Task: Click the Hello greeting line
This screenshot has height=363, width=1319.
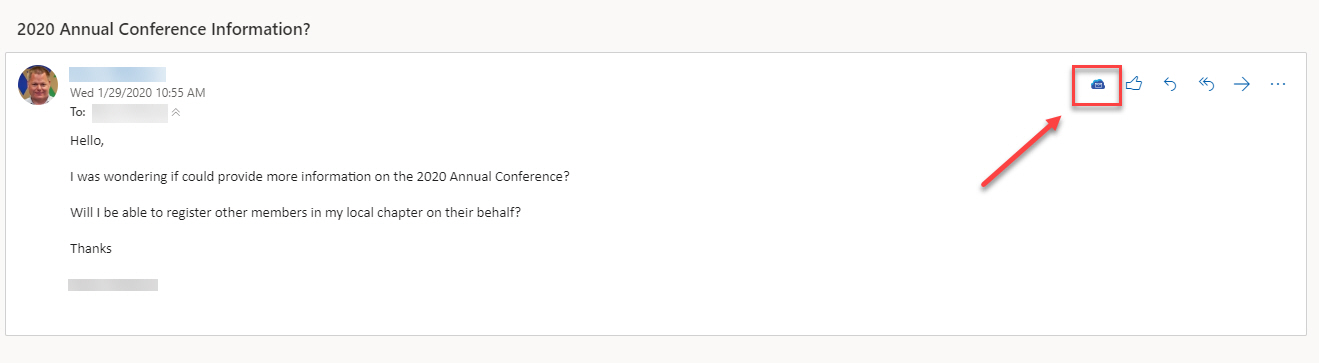Action: (x=87, y=141)
